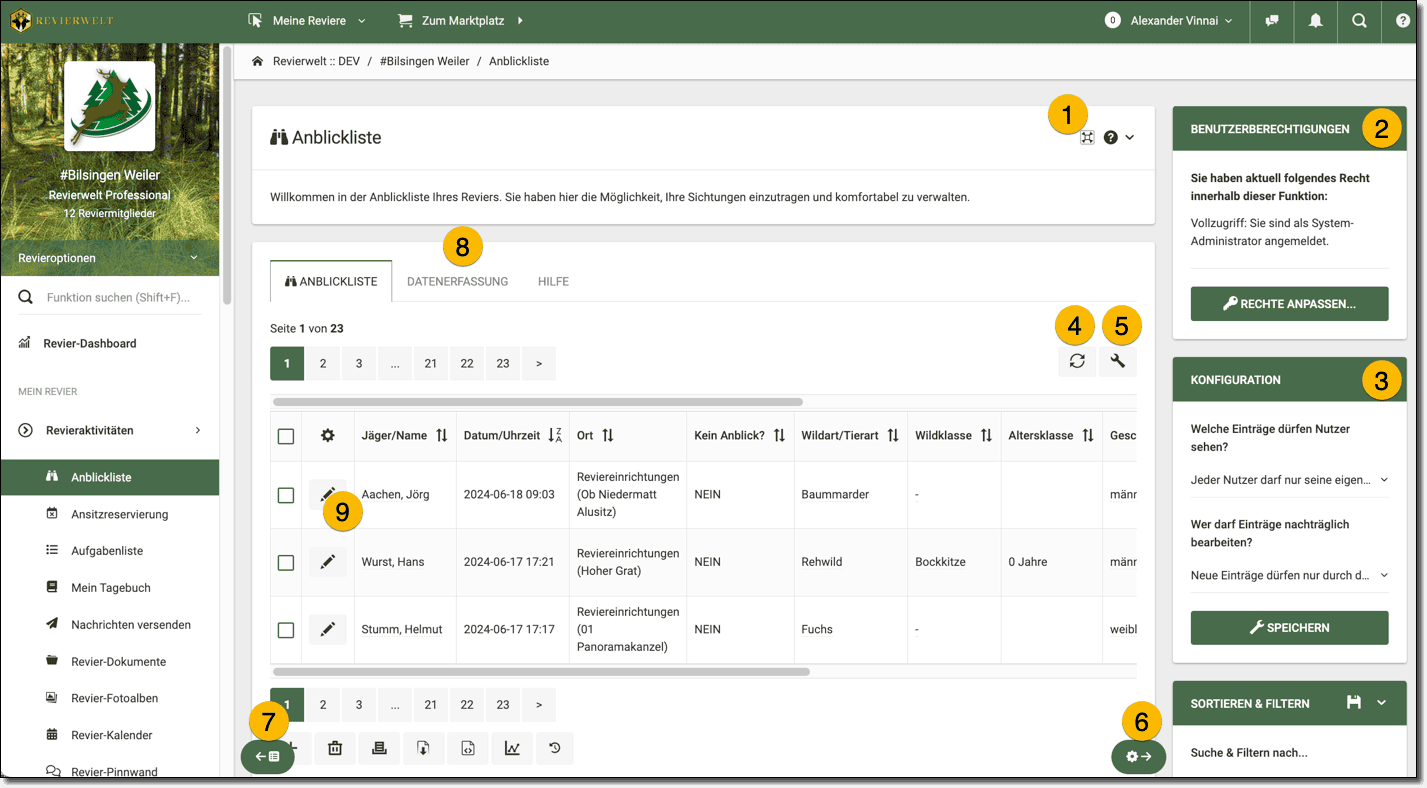Tick the checkbox for Wurst, Hans
The width and height of the screenshot is (1427, 788).
286,563
